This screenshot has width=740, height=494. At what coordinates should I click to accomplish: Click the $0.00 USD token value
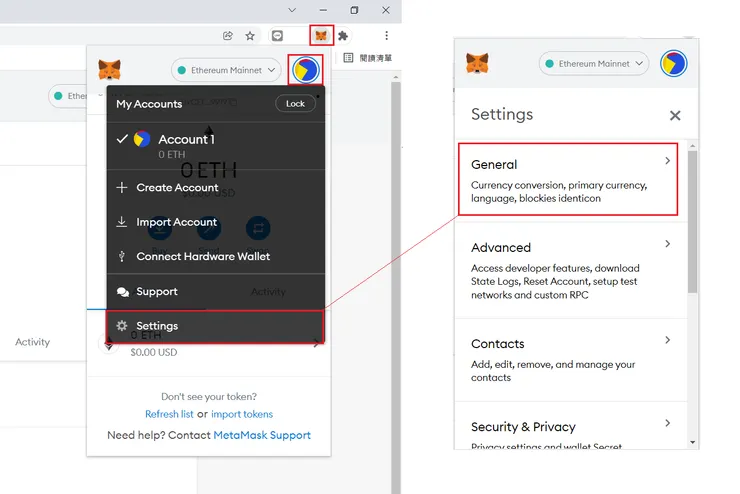point(154,352)
